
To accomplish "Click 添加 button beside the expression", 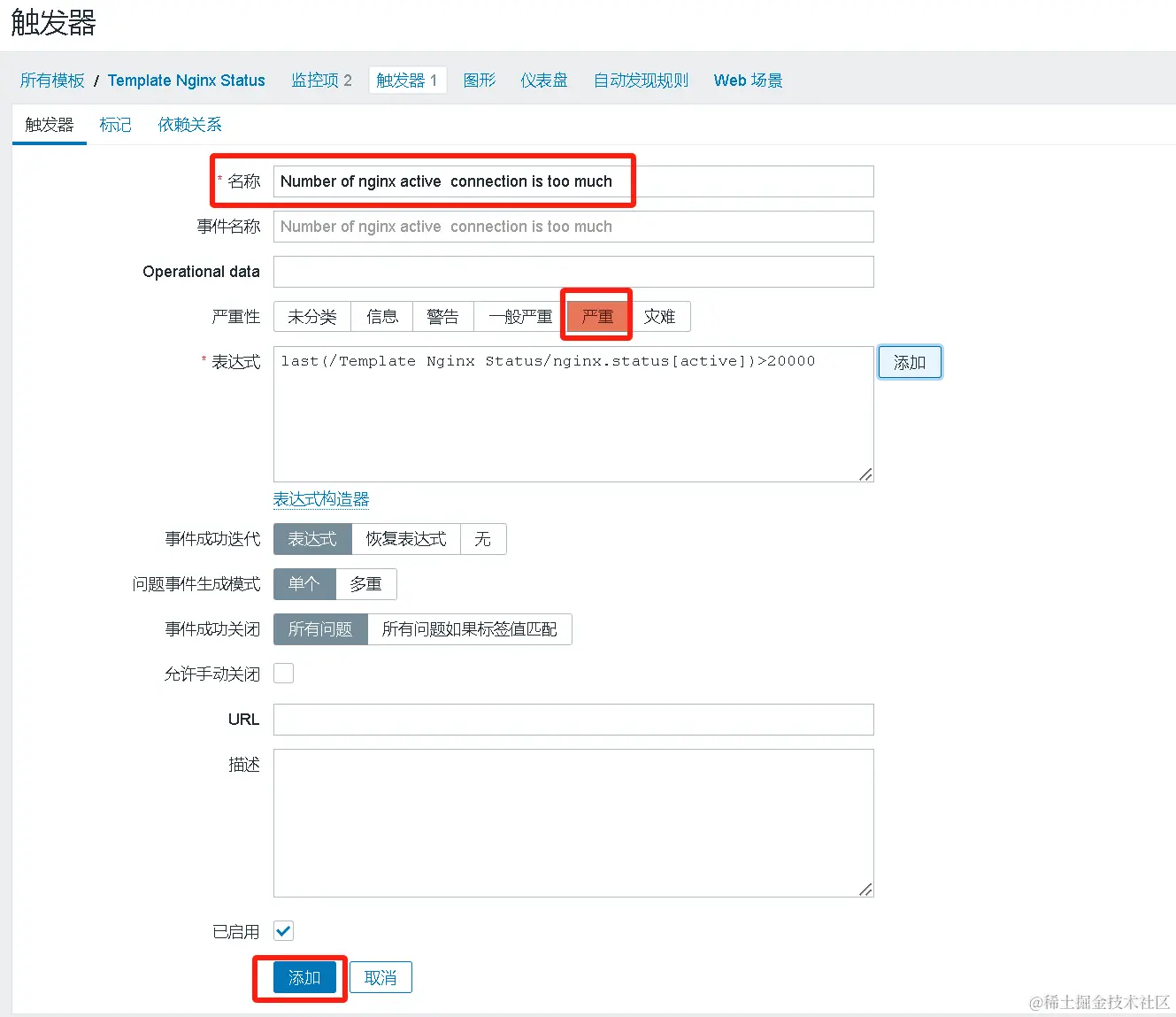I will click(x=910, y=363).
